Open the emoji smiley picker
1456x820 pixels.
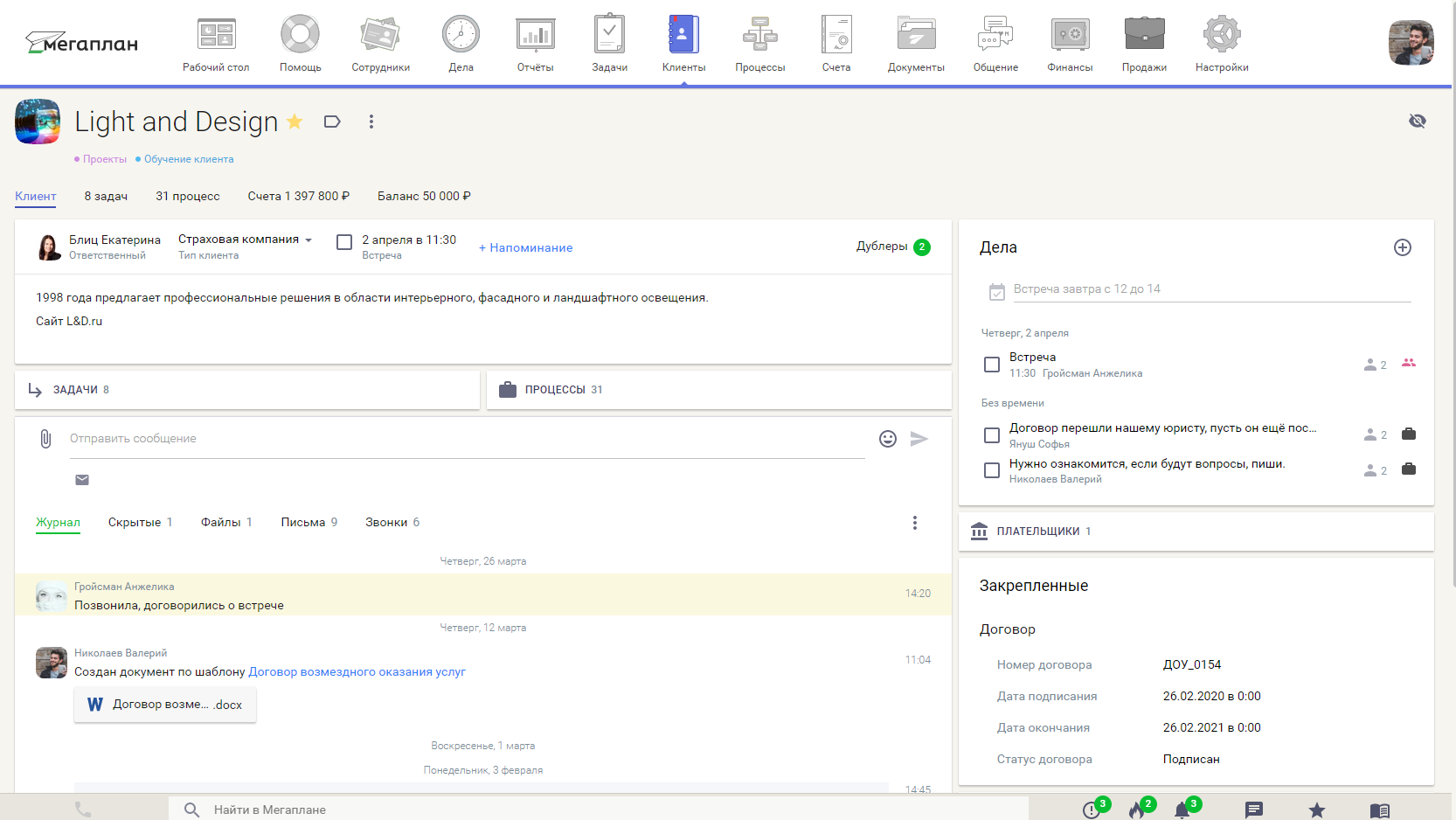click(888, 439)
